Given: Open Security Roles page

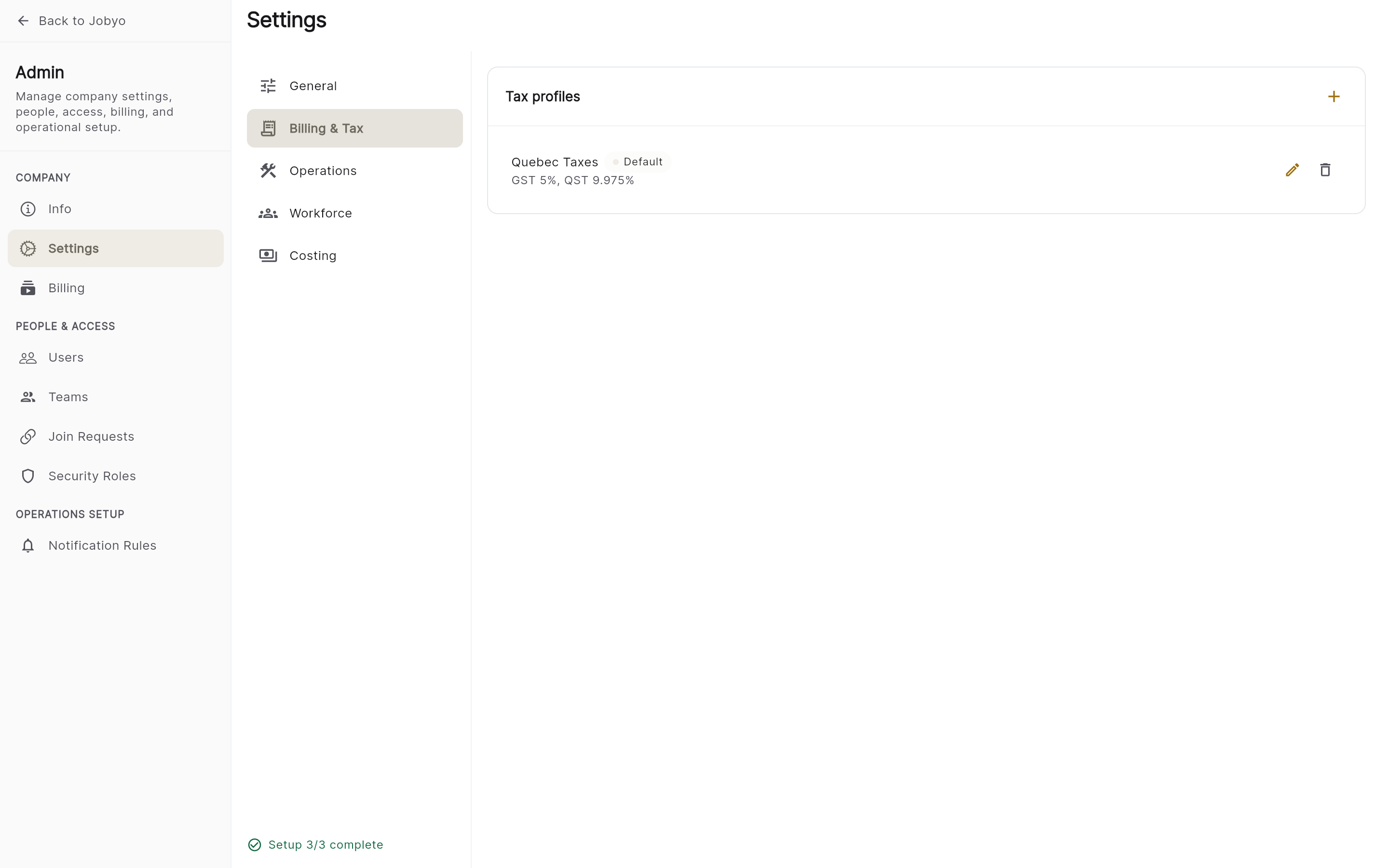Looking at the screenshot, I should click(x=115, y=476).
